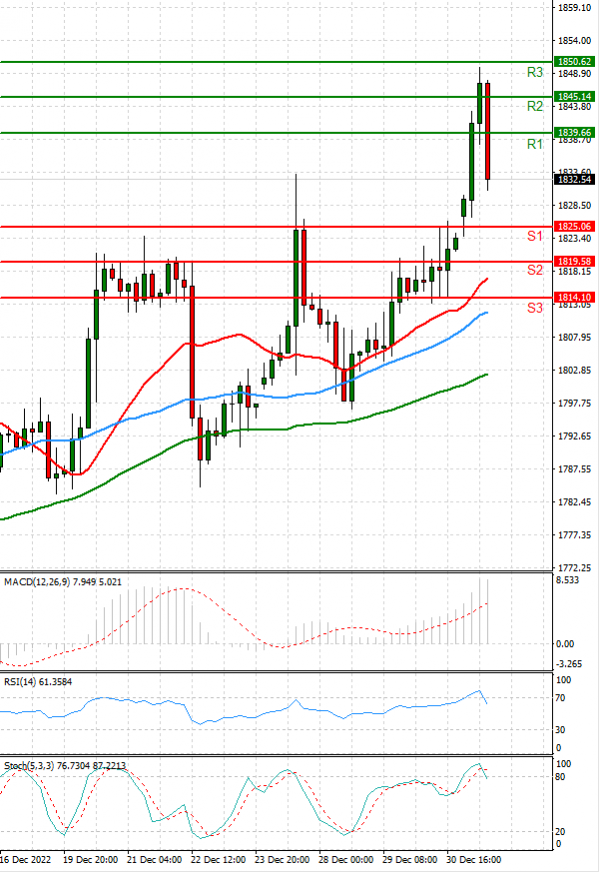Click the R1 resistance price tag 1839.66

(574, 132)
